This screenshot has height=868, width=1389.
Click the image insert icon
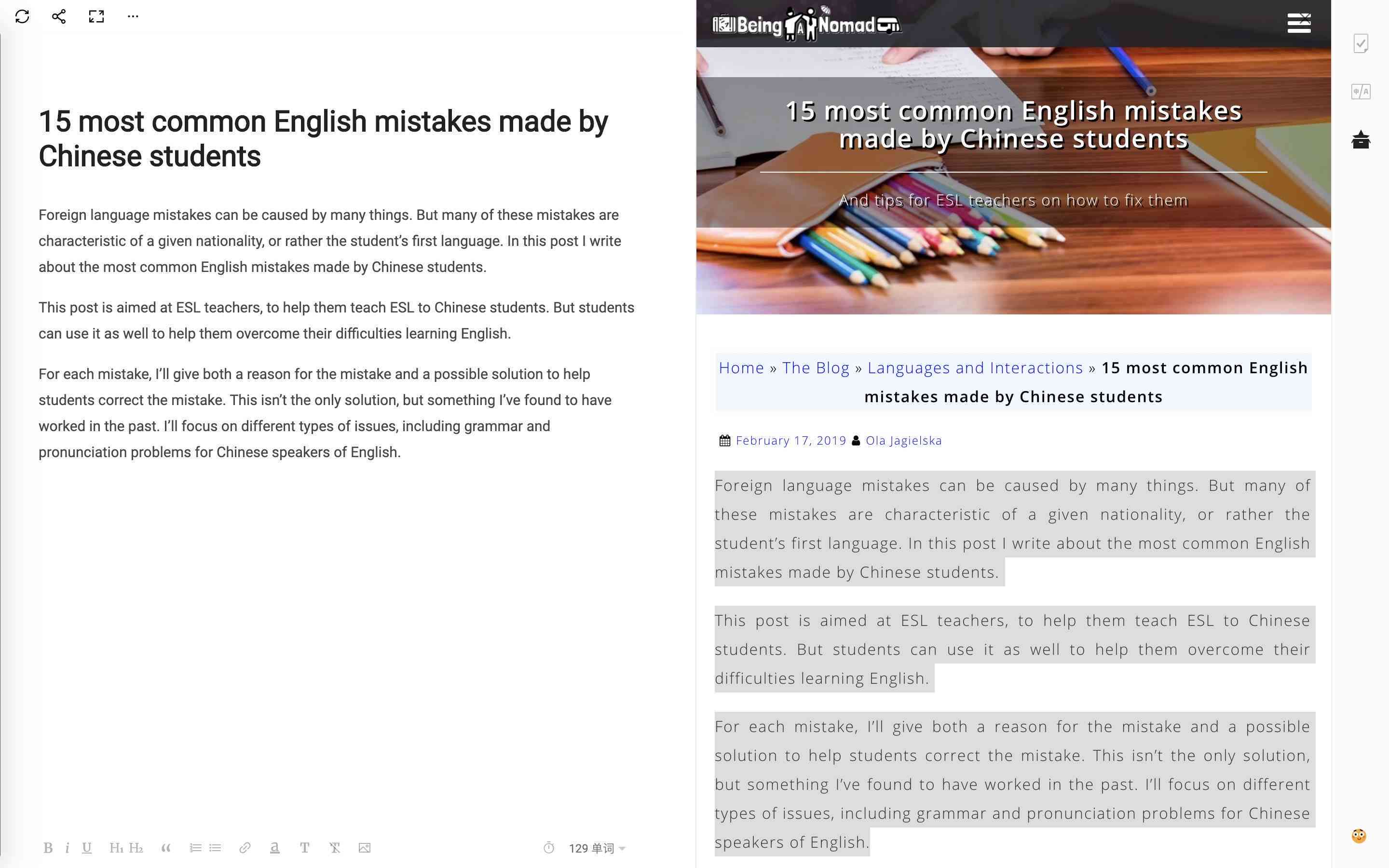364,848
